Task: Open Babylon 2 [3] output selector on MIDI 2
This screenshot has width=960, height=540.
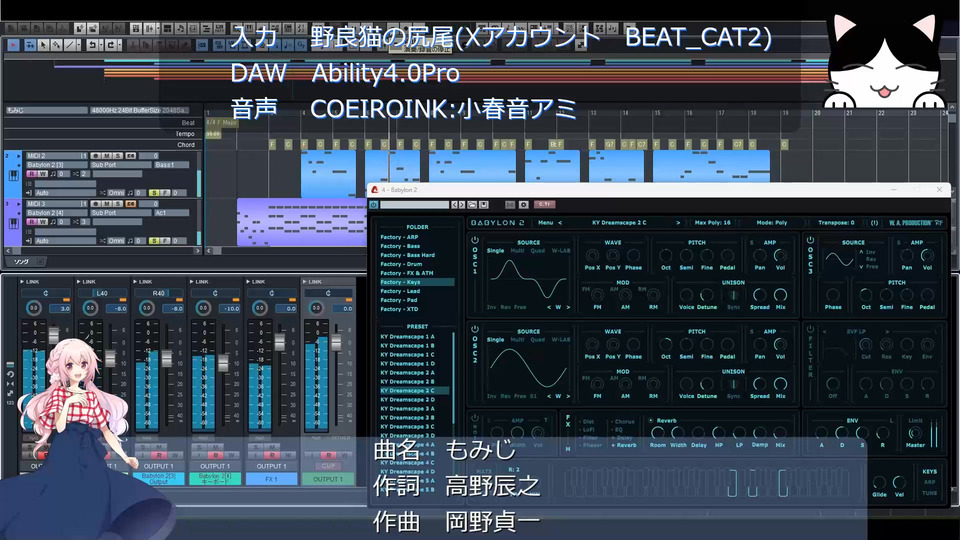Action: tap(57, 165)
